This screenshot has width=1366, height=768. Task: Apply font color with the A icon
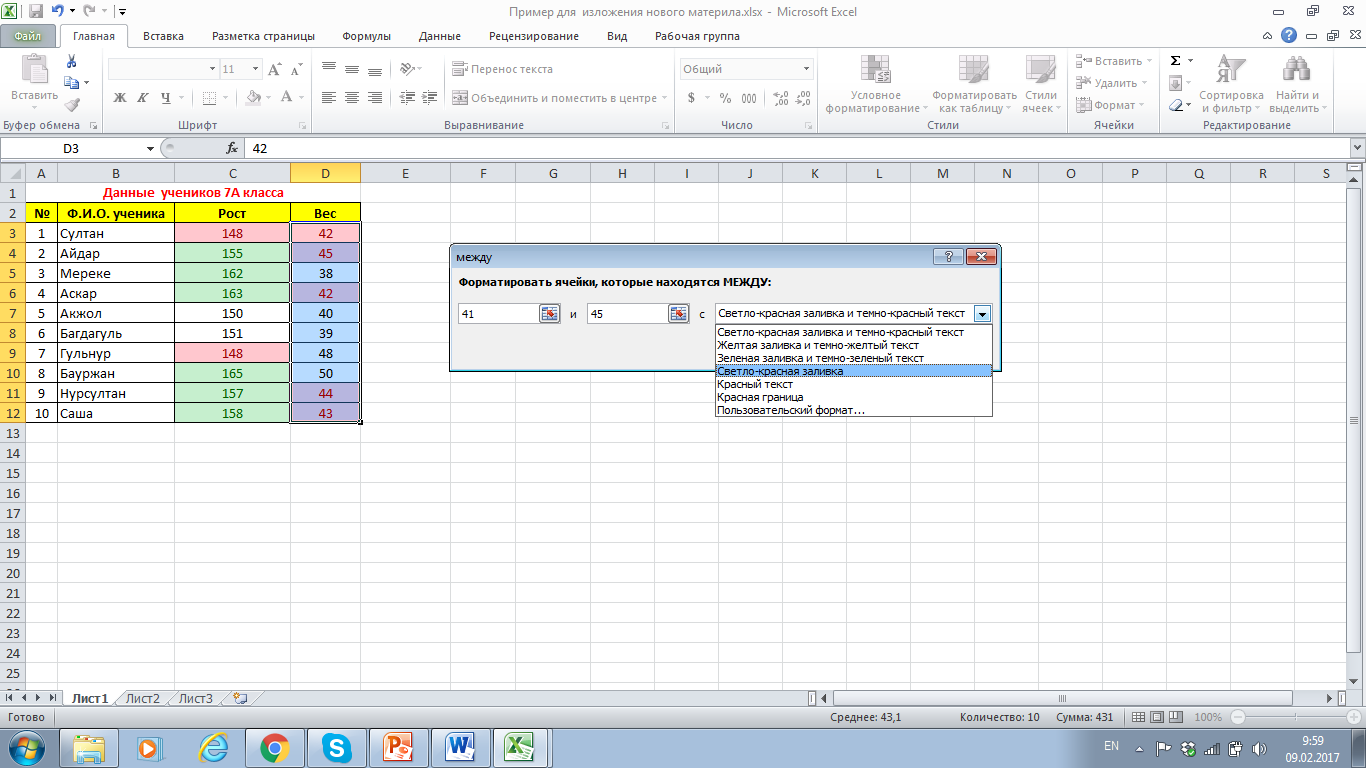(x=287, y=98)
